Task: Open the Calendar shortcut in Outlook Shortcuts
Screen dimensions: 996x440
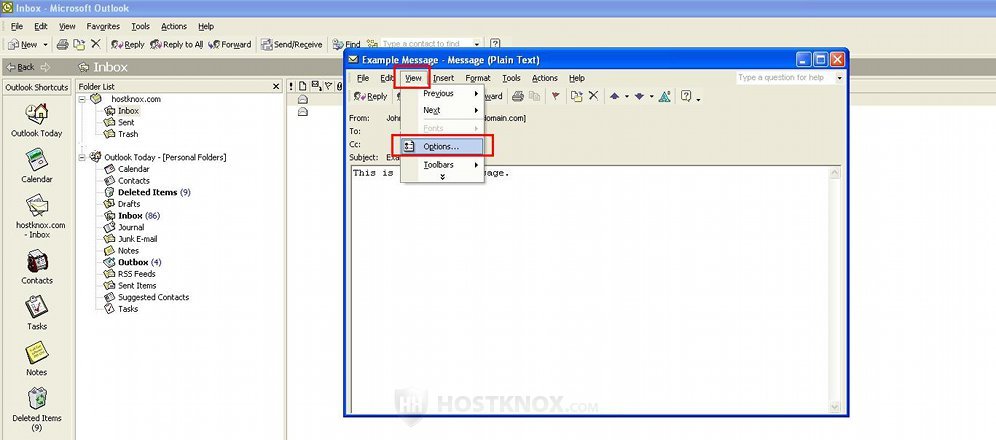Action: coord(36,159)
